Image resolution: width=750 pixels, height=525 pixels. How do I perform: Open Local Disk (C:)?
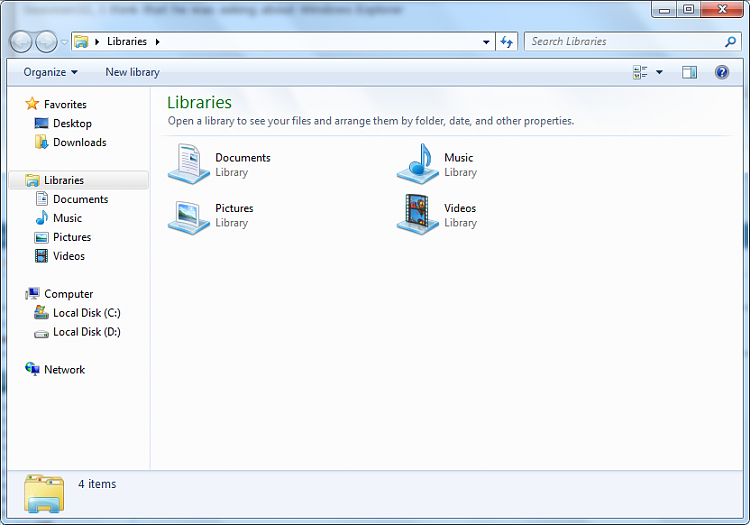87,313
